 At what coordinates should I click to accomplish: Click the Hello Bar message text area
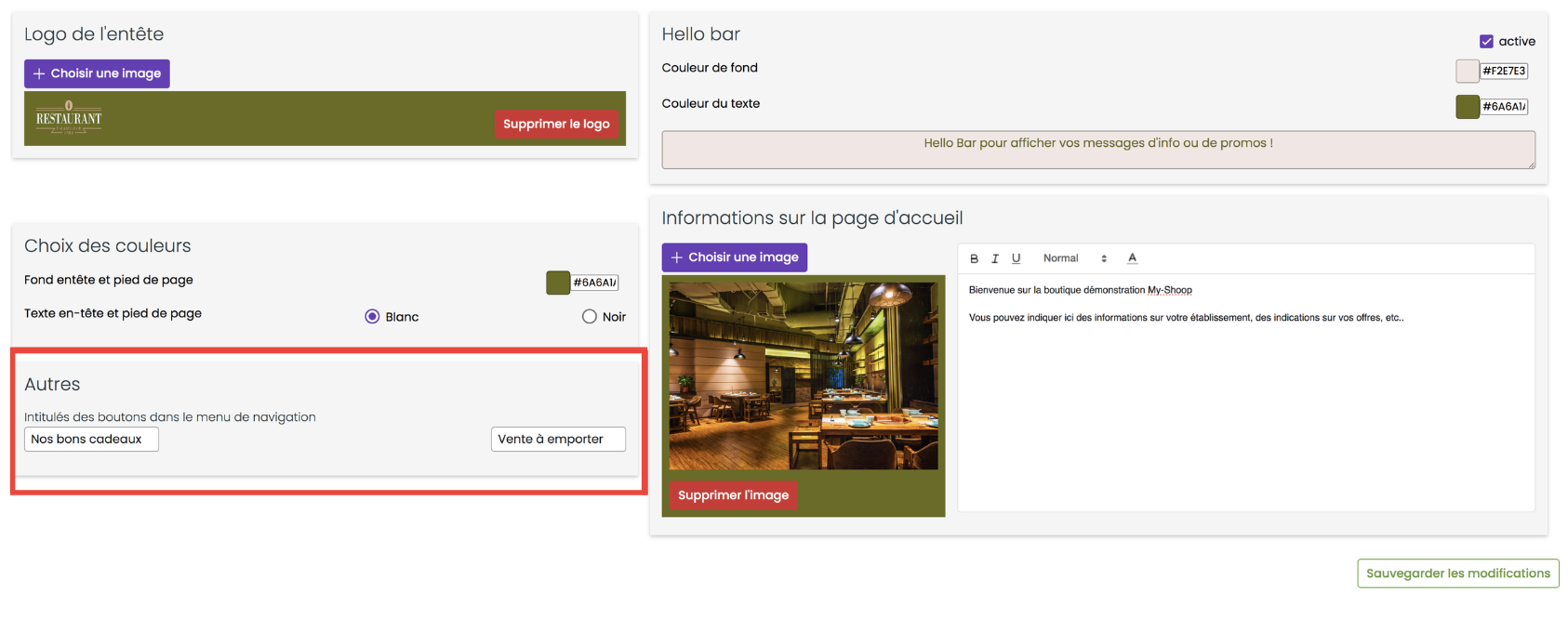click(1097, 150)
